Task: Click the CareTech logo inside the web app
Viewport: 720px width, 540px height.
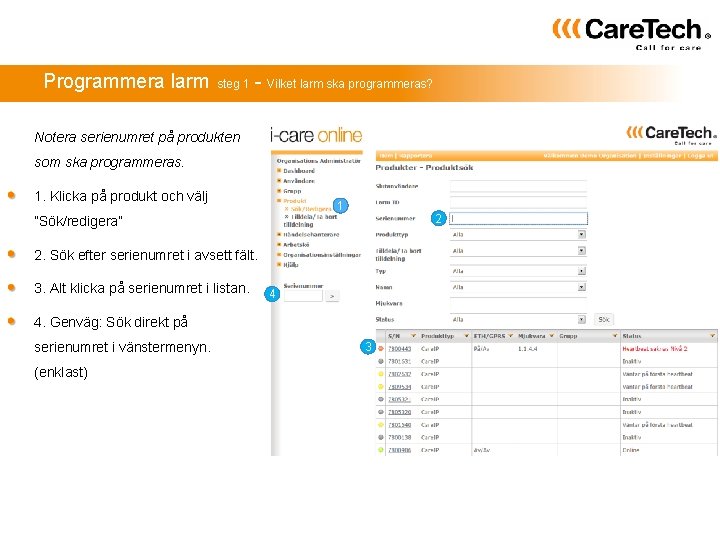Action: tap(671, 135)
